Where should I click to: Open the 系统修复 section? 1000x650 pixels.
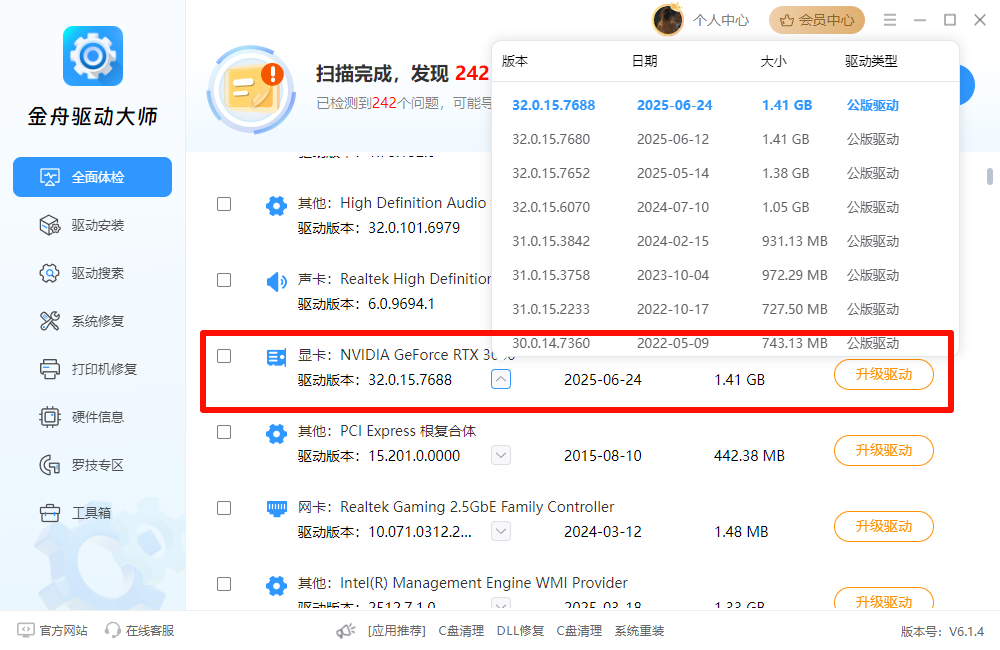click(82, 321)
